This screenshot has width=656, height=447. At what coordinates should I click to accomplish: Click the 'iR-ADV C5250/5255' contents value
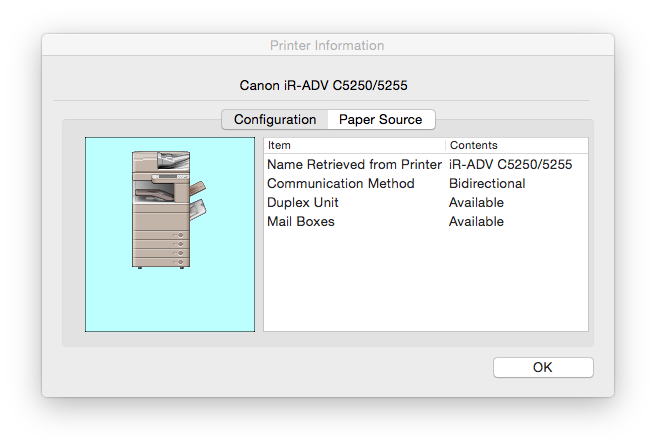(x=510, y=164)
